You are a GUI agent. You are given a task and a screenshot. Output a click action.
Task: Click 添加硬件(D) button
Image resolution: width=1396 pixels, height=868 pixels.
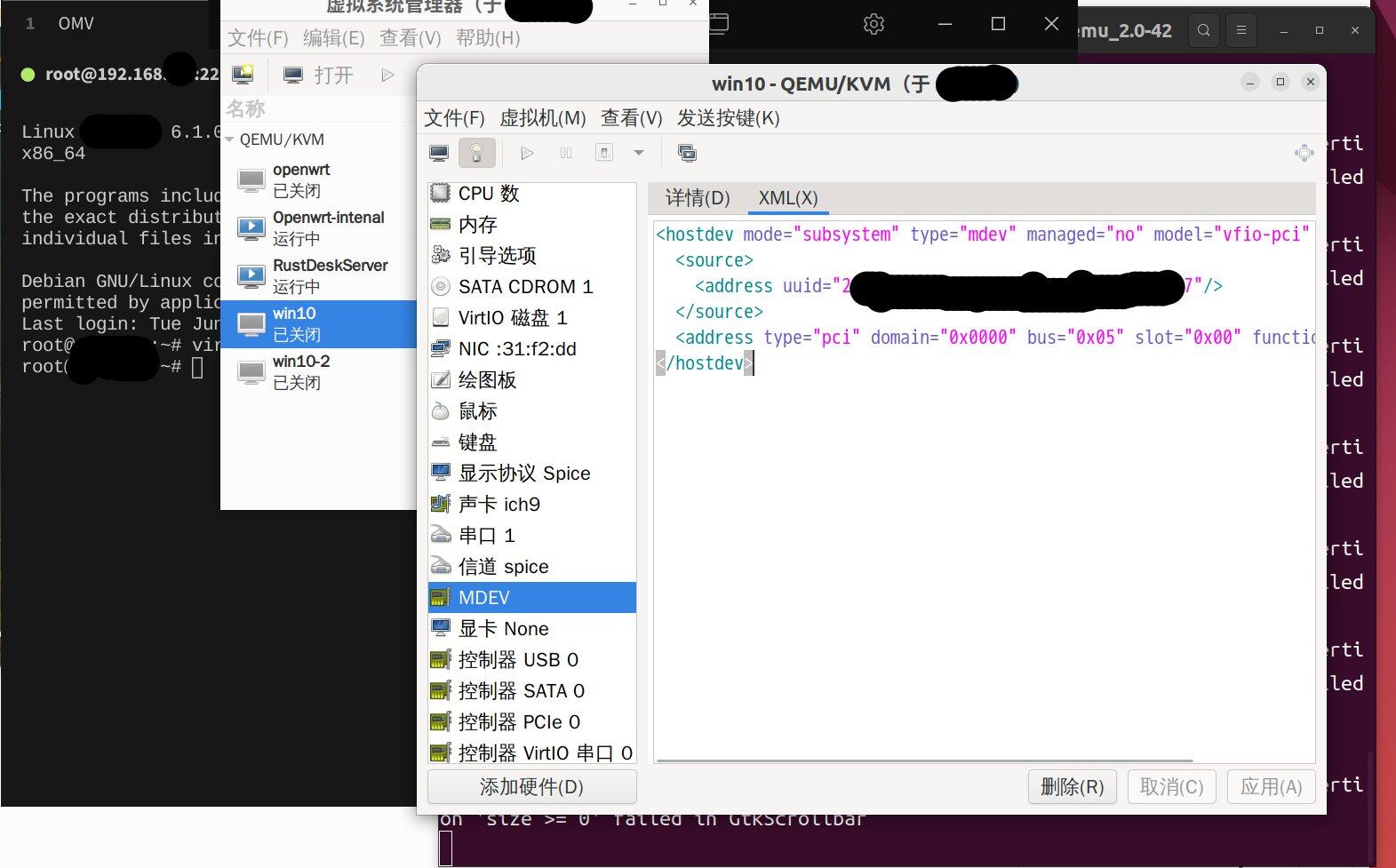[x=531, y=787]
